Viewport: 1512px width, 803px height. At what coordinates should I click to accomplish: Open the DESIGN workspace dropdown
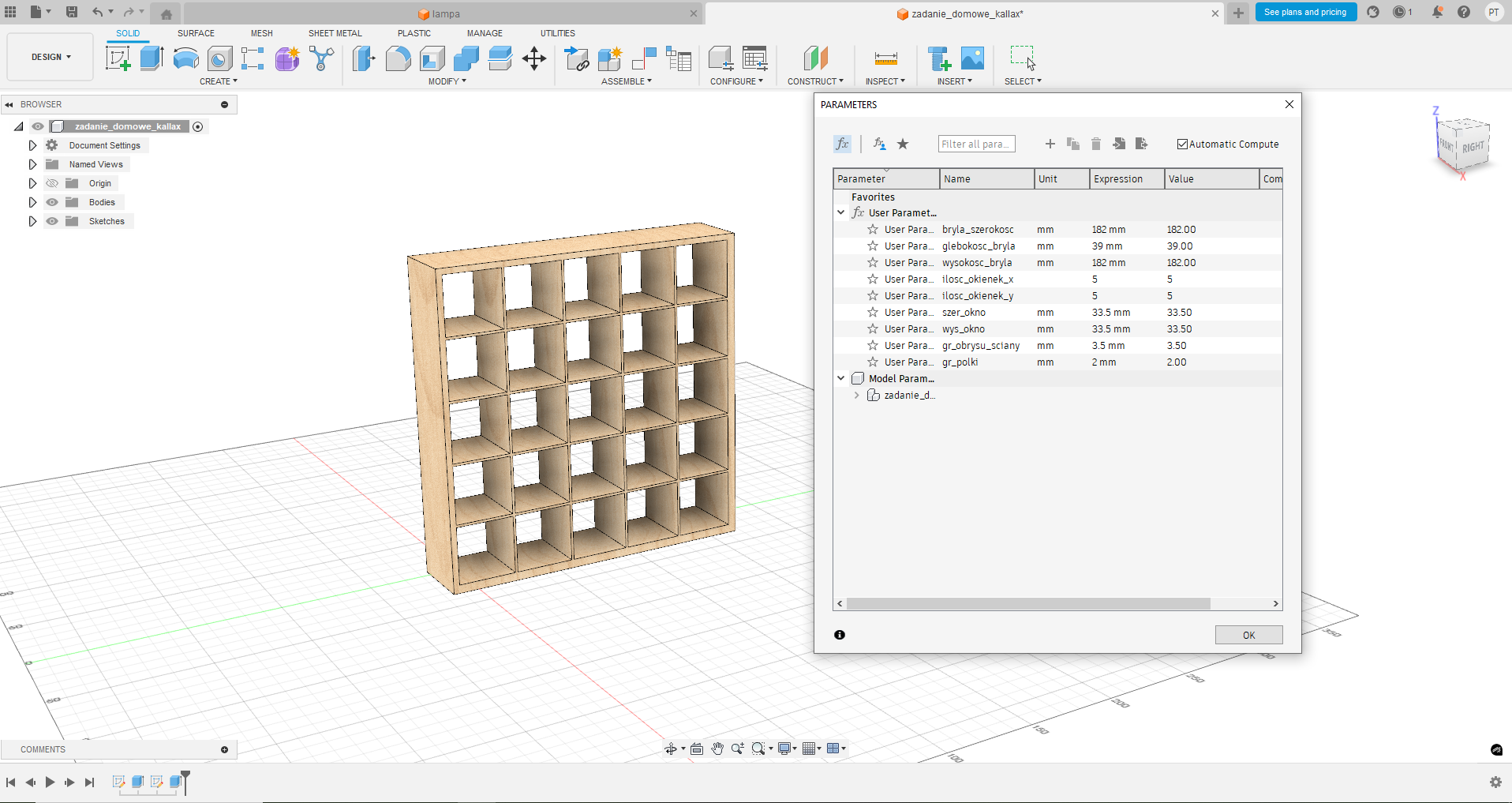pyautogui.click(x=51, y=58)
